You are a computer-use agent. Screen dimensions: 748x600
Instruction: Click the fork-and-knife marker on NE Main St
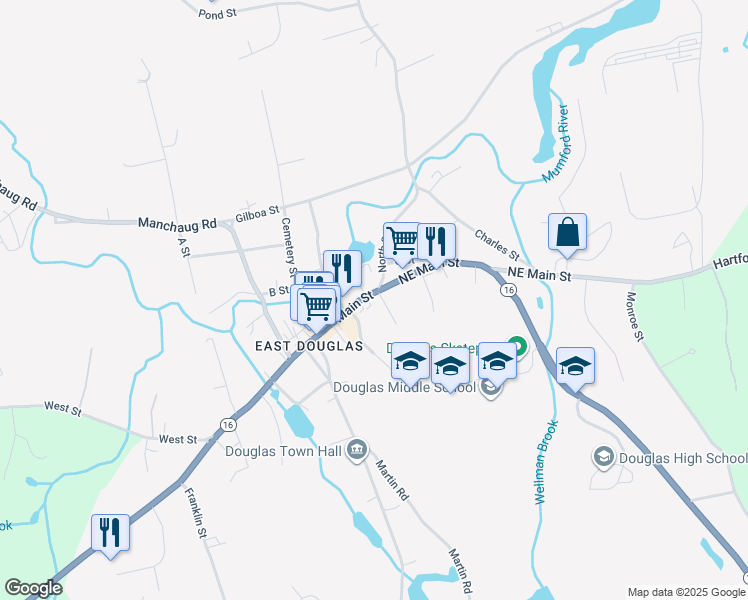(436, 243)
